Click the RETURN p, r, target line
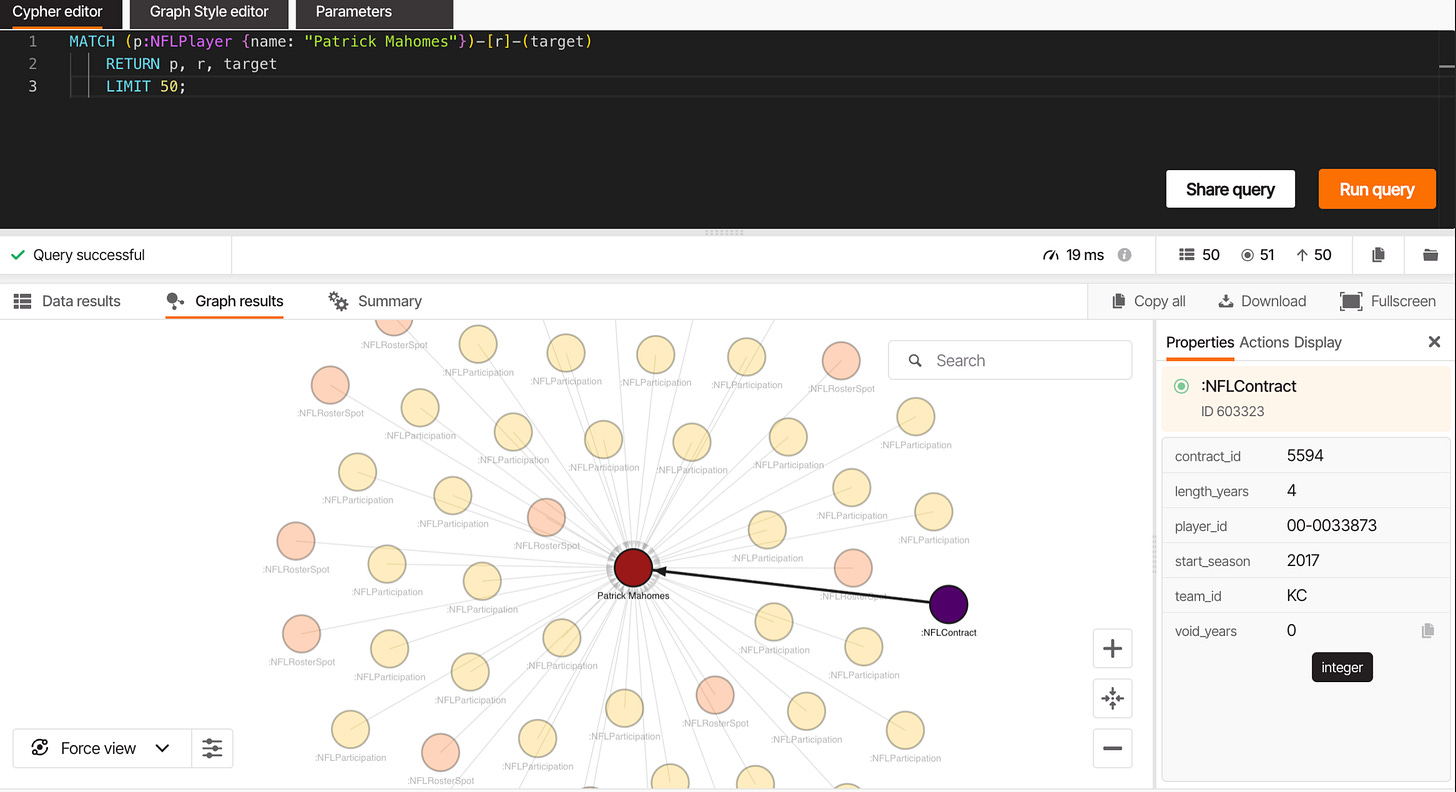 191,64
